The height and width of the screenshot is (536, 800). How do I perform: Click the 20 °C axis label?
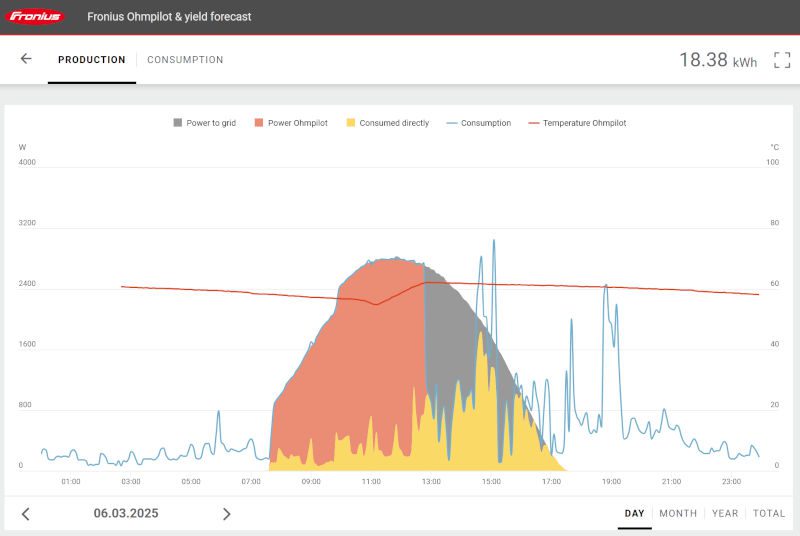[774, 404]
